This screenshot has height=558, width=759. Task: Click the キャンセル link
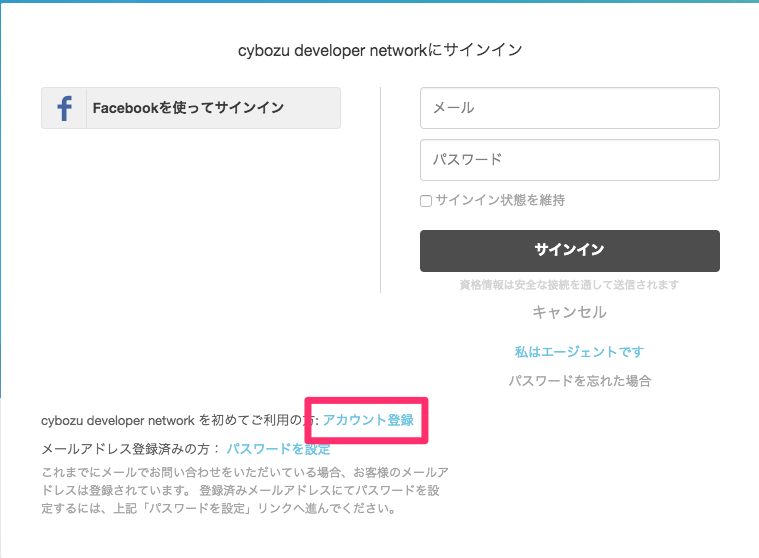point(569,312)
